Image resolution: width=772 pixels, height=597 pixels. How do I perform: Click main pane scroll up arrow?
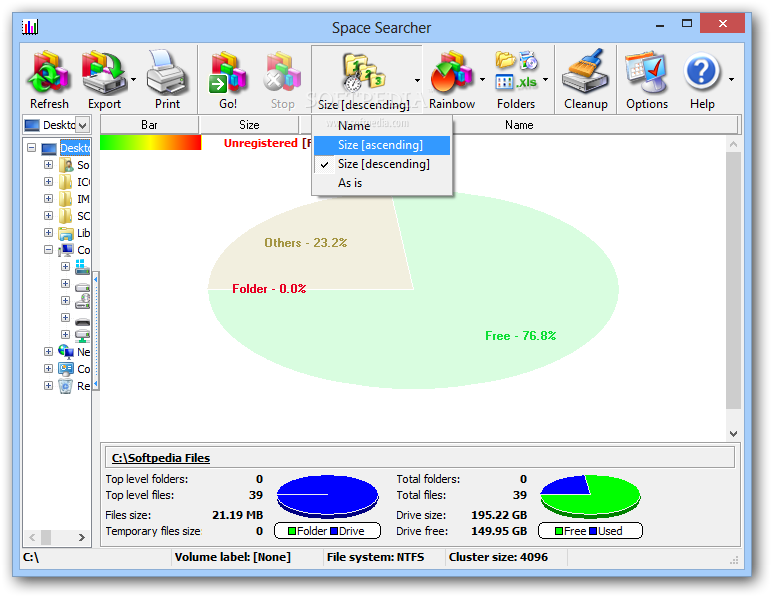[x=733, y=144]
